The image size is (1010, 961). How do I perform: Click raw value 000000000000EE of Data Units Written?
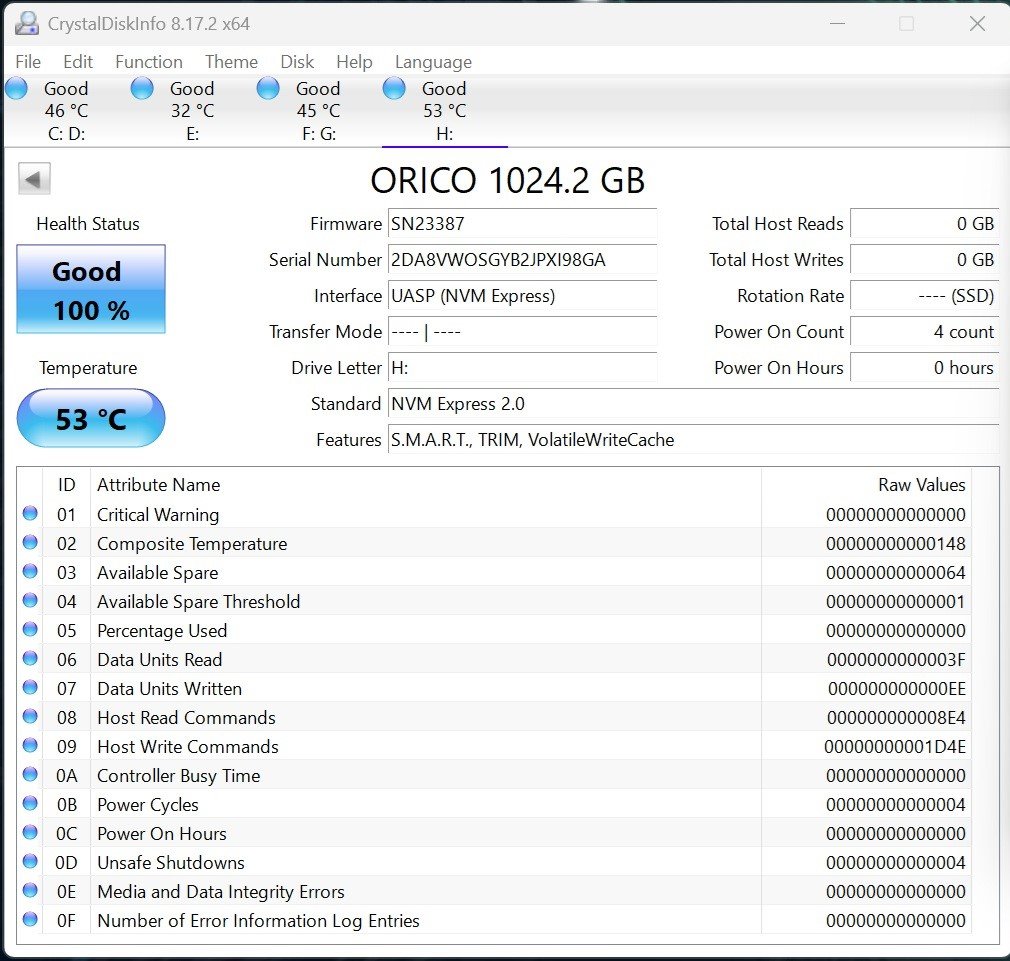(897, 689)
